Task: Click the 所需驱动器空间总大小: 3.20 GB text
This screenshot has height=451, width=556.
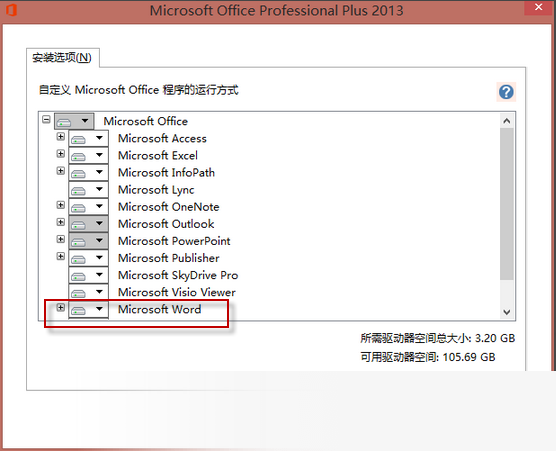Action: tap(438, 338)
